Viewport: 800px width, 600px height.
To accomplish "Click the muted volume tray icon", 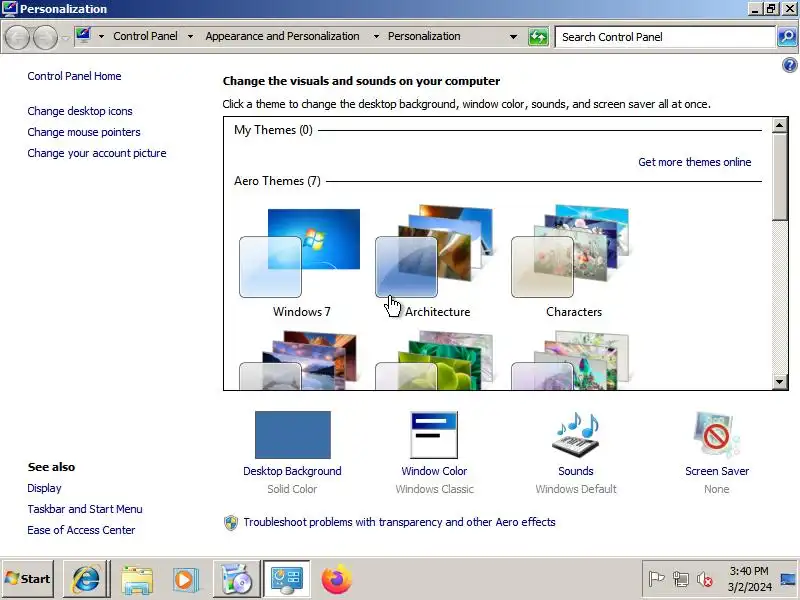I will pos(705,579).
